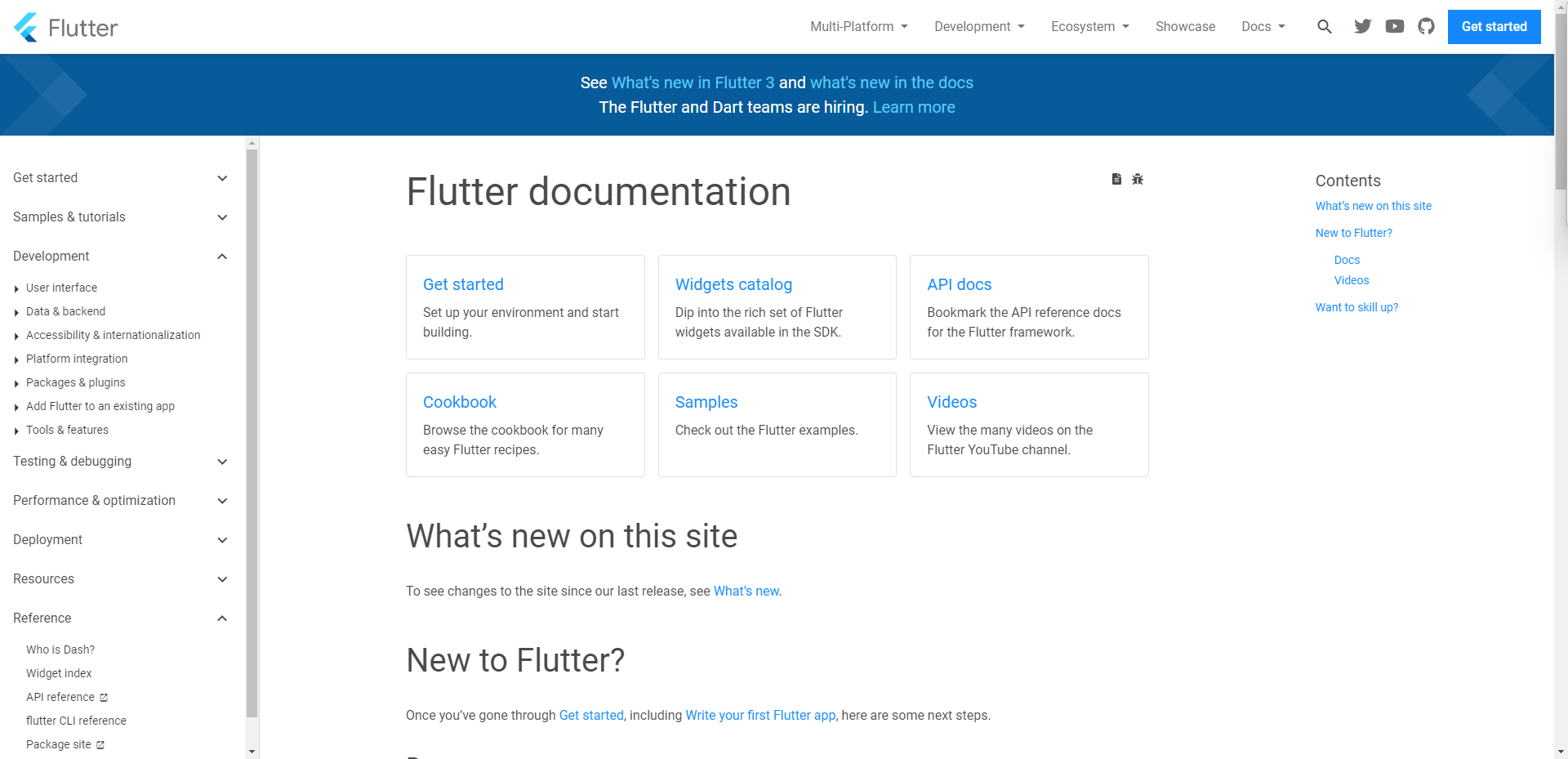Go to the Showcase page
This screenshot has height=759, width=1568.
1185,27
